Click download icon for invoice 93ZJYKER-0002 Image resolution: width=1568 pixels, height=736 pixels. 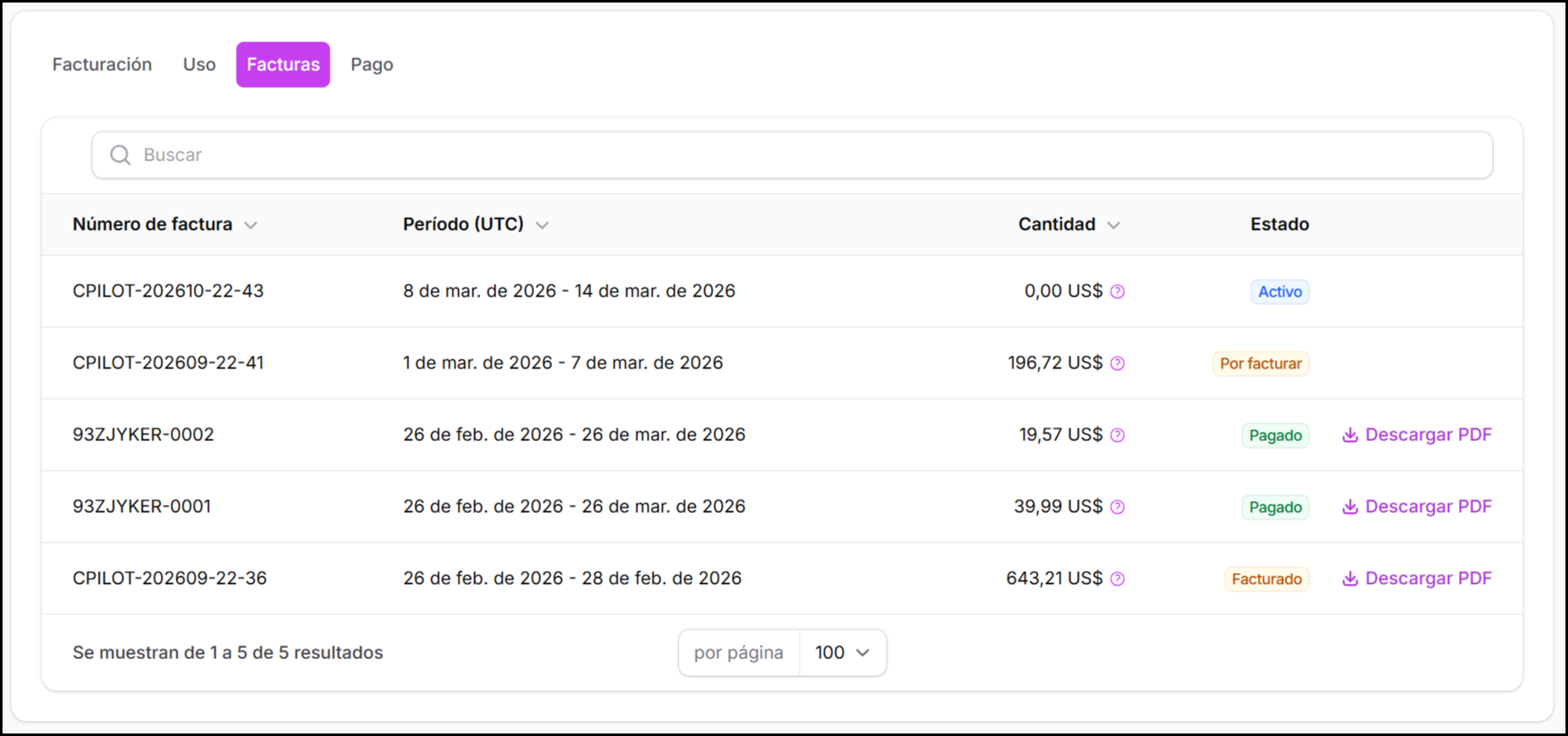(1350, 435)
